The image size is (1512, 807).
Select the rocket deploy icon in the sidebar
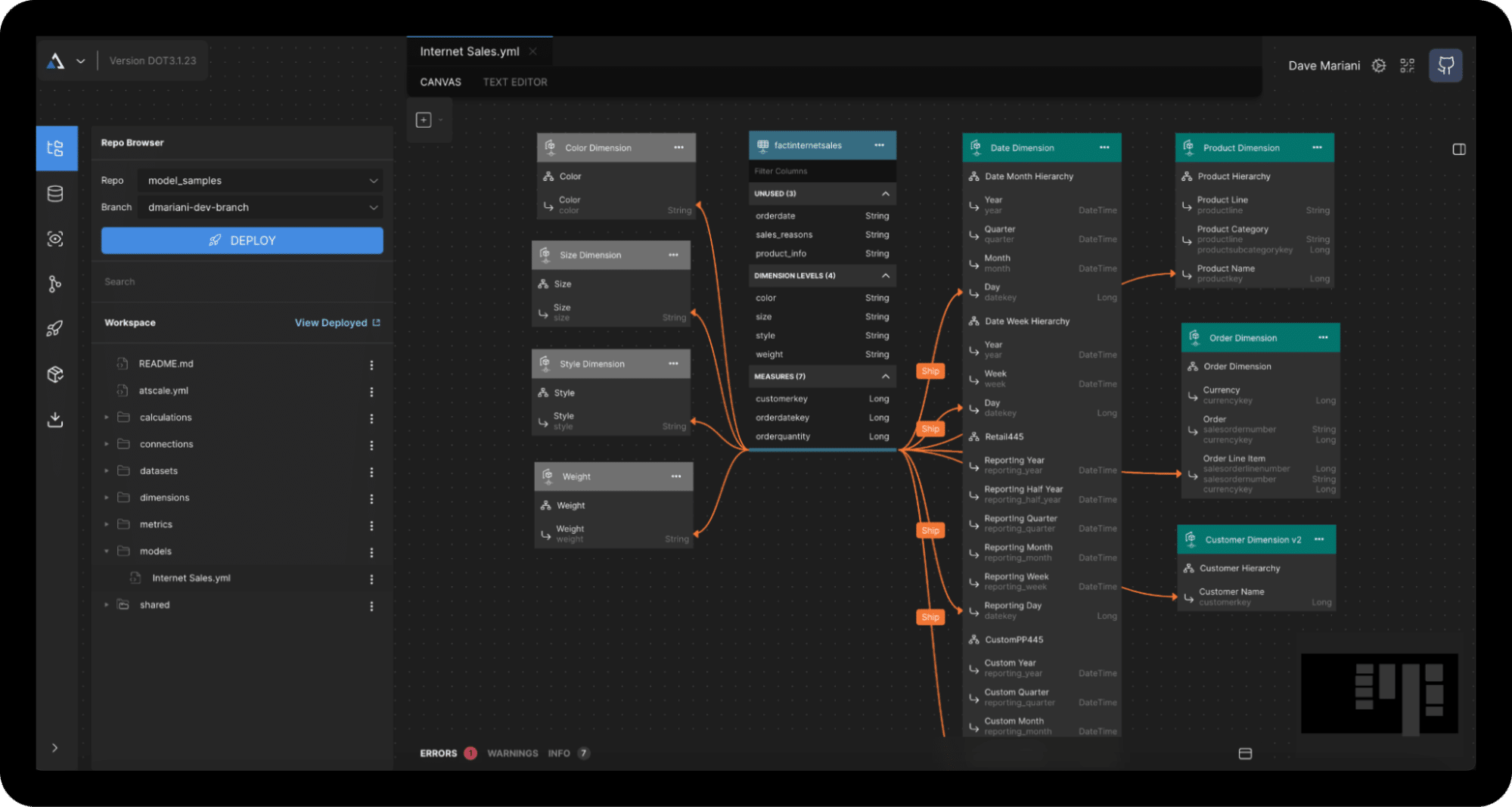[56, 327]
